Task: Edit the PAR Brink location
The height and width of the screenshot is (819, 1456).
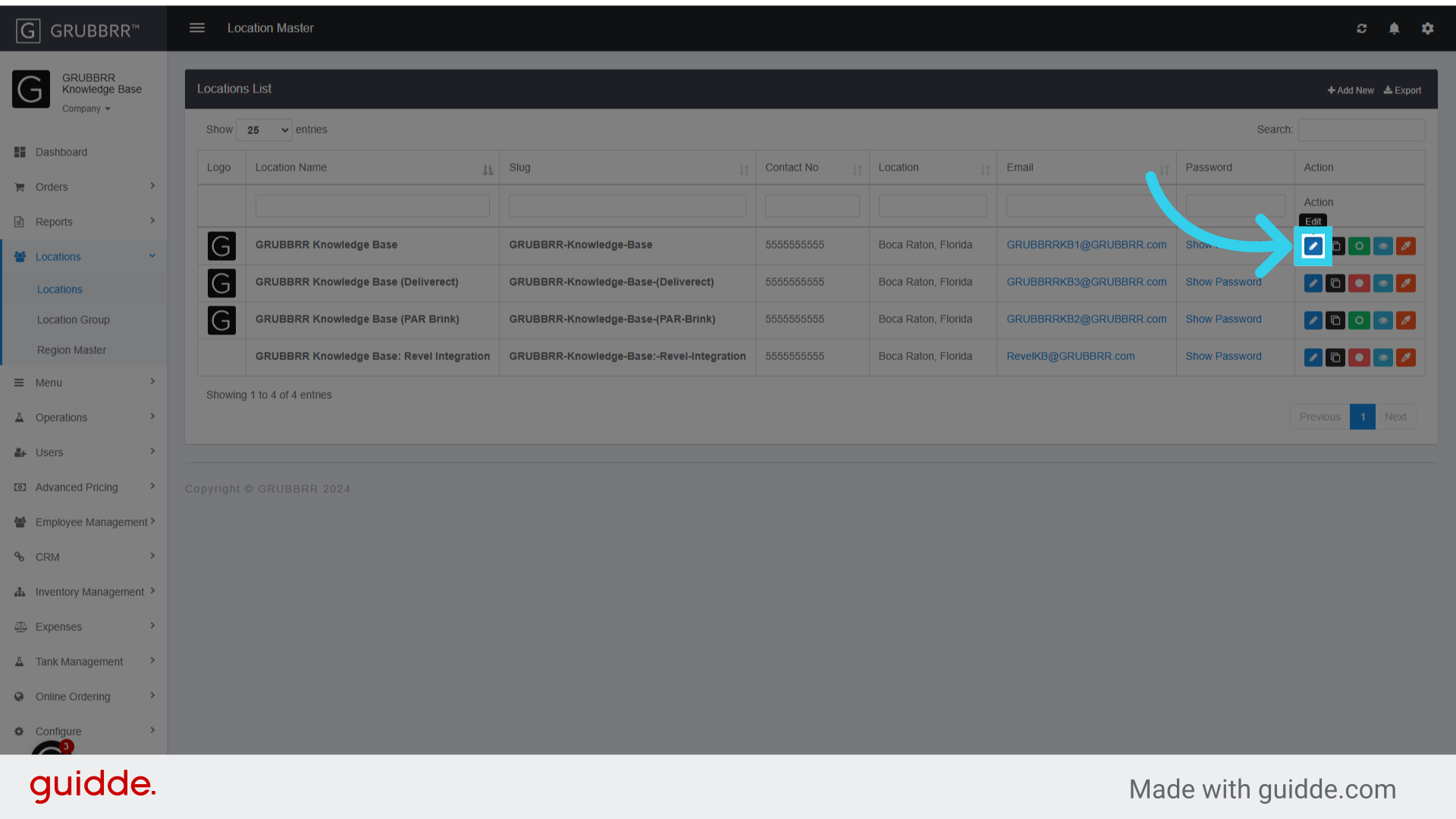Action: pos(1313,320)
